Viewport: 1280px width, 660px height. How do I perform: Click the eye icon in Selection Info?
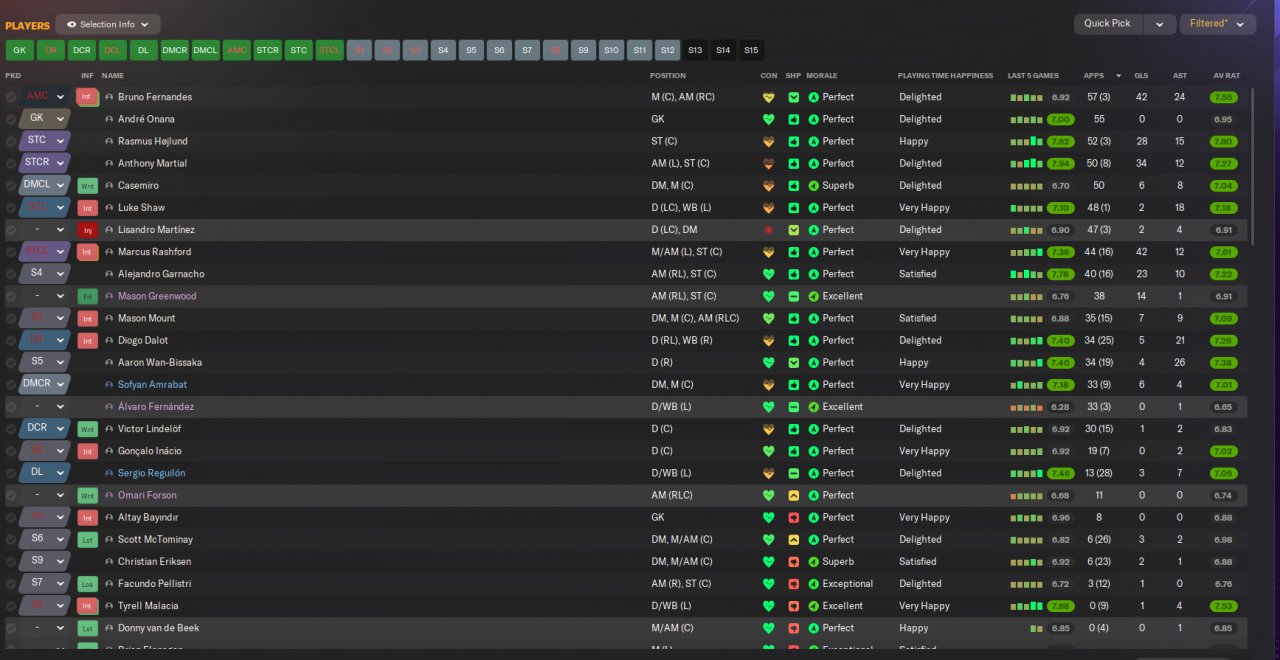71,24
